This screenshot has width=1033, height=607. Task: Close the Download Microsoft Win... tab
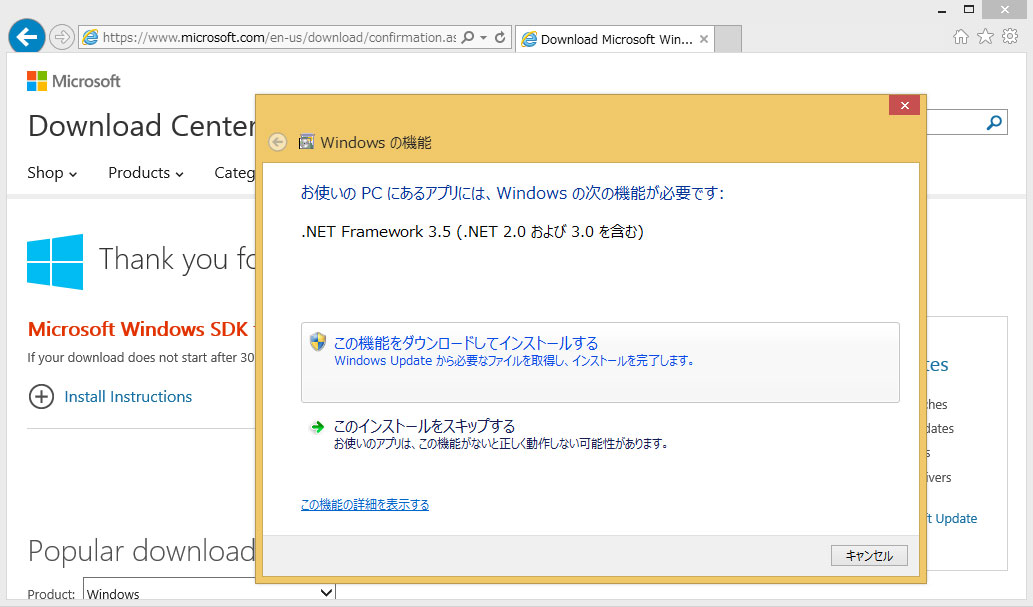click(704, 40)
